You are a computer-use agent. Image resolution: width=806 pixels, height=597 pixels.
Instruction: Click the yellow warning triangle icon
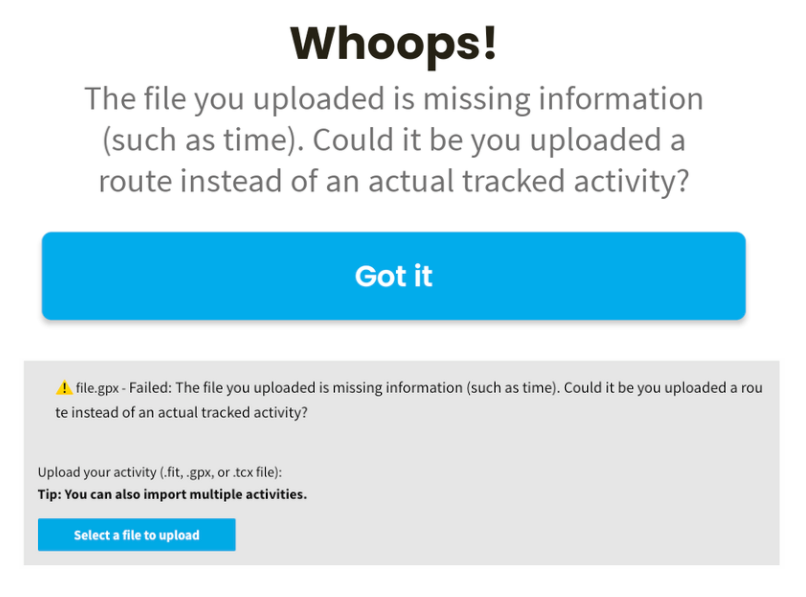click(64, 388)
